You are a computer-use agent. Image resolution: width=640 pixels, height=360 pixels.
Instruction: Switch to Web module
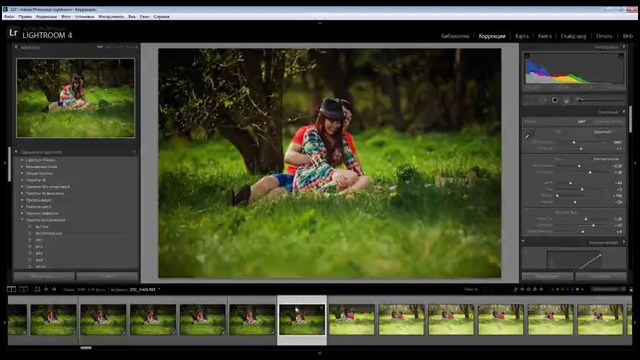click(627, 36)
